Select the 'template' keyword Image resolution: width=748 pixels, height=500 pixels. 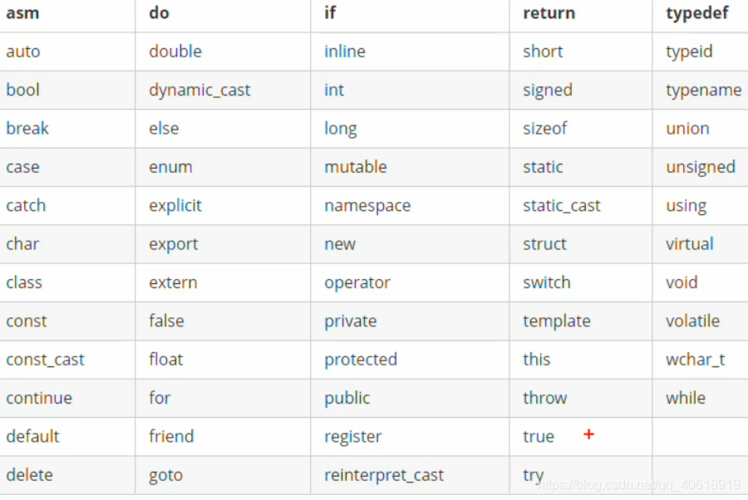tap(557, 321)
